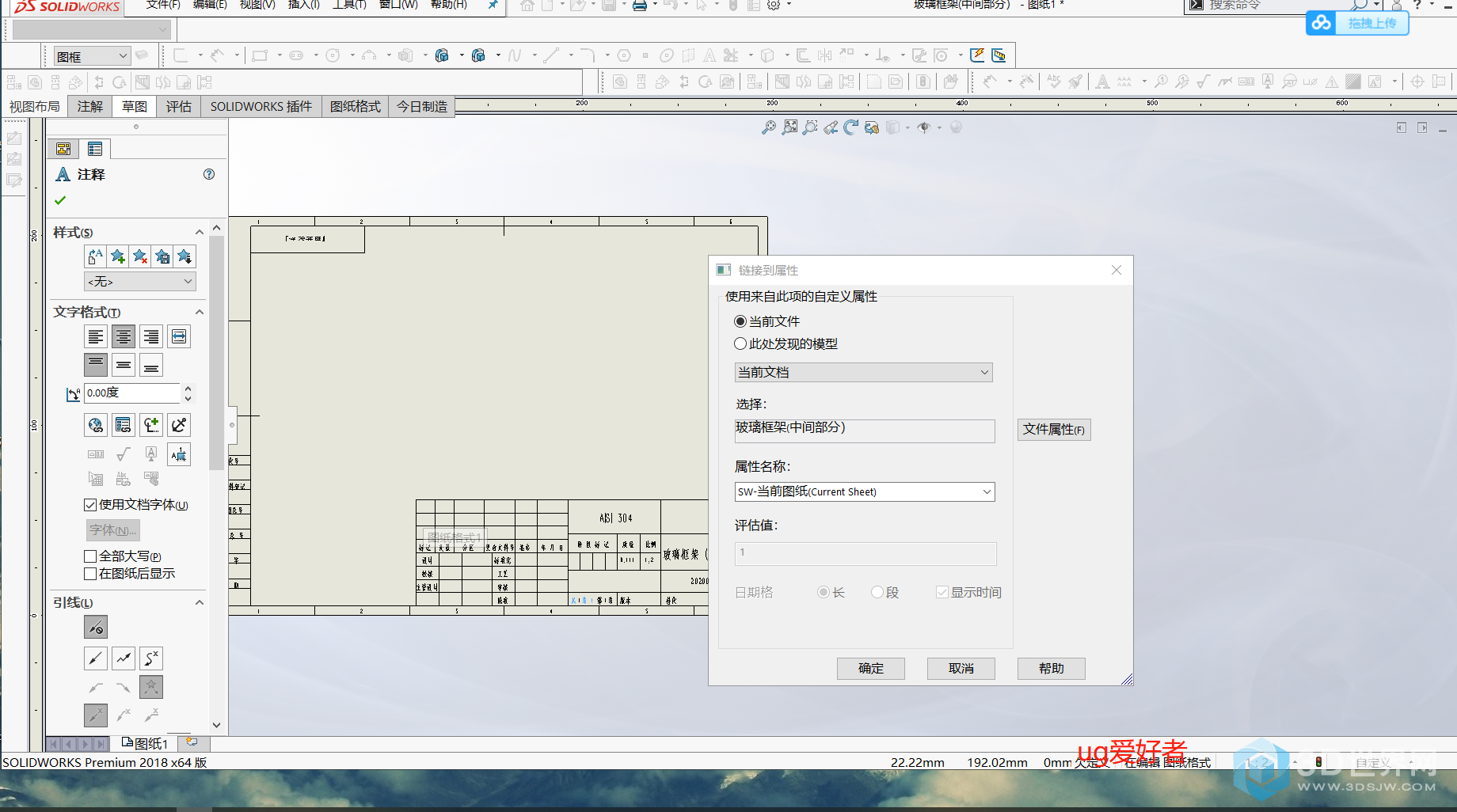Click the 文件属性 button

(x=1054, y=429)
